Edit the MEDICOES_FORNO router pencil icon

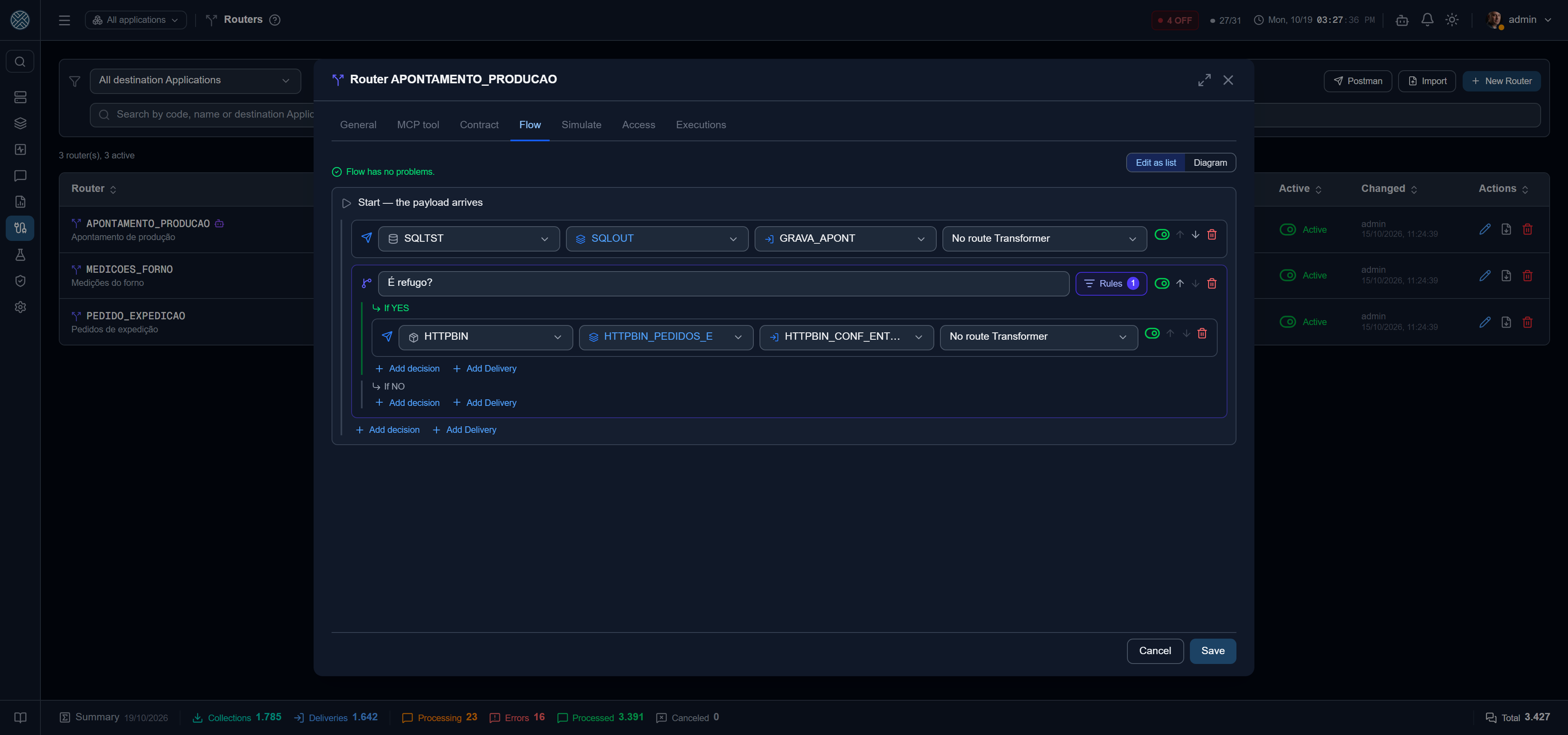click(x=1485, y=276)
